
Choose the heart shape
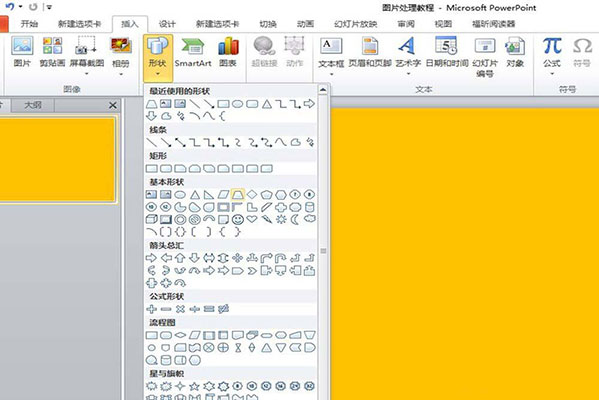coord(252,219)
